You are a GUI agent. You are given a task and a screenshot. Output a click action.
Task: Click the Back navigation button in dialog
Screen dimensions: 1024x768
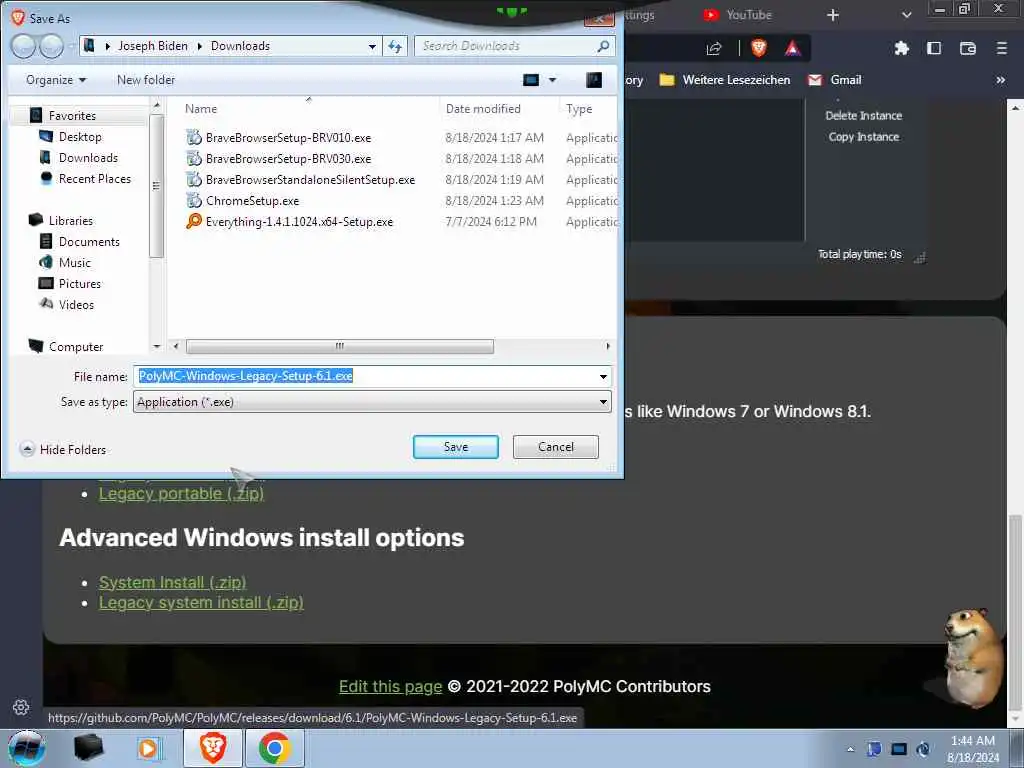(23, 46)
